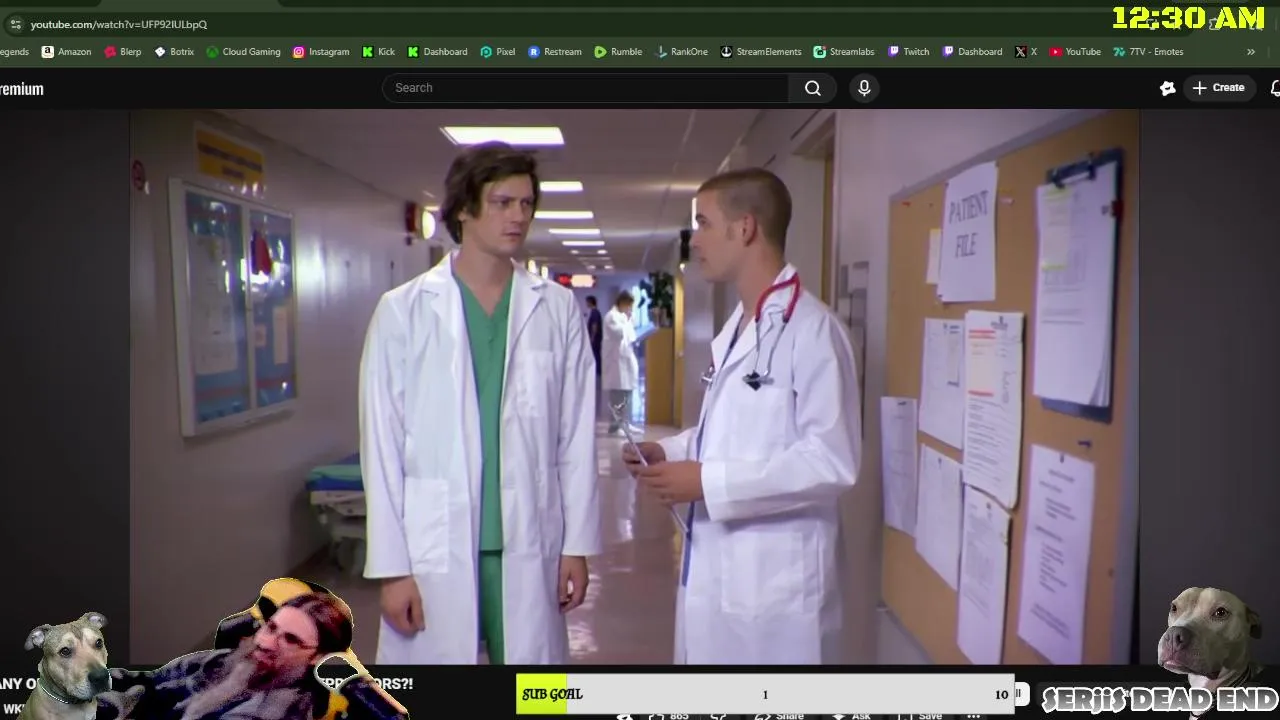
Task: Open the Twitch bookmark
Action: coord(908,52)
